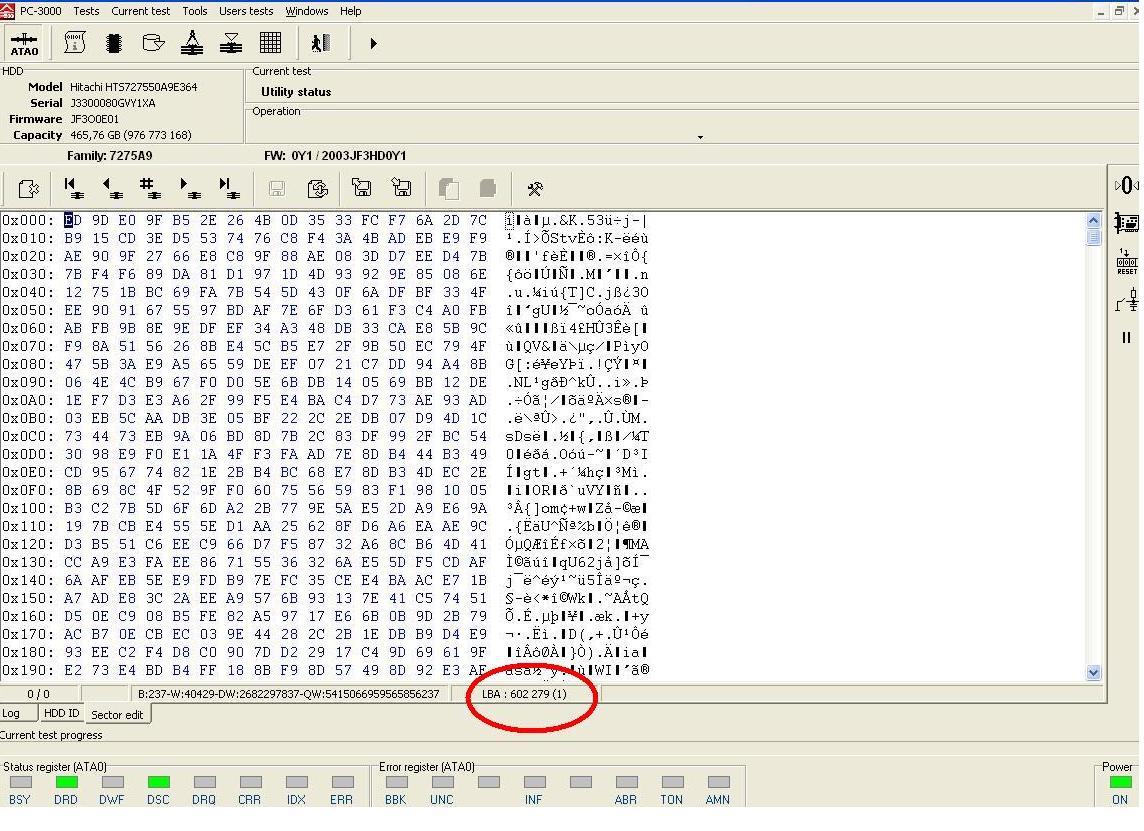
Task: Click the hex editor scrollbar down arrow
Action: [1093, 673]
